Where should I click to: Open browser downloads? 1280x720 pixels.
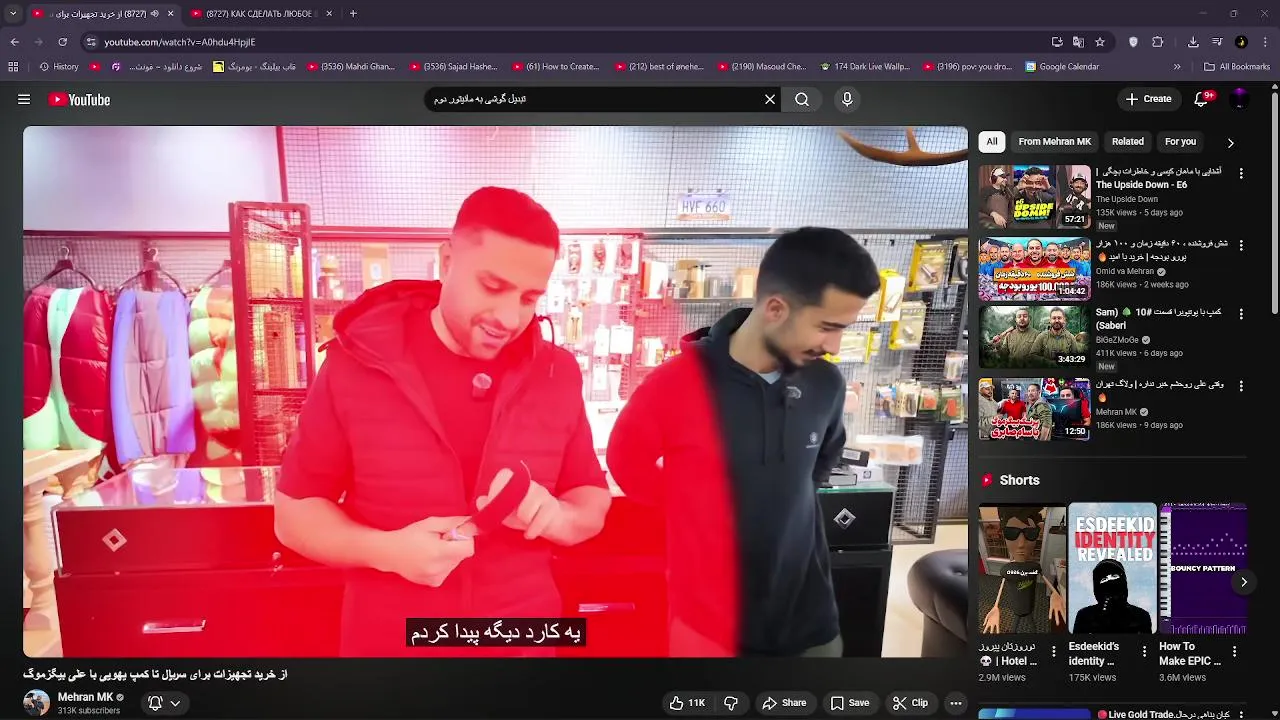click(x=1193, y=42)
